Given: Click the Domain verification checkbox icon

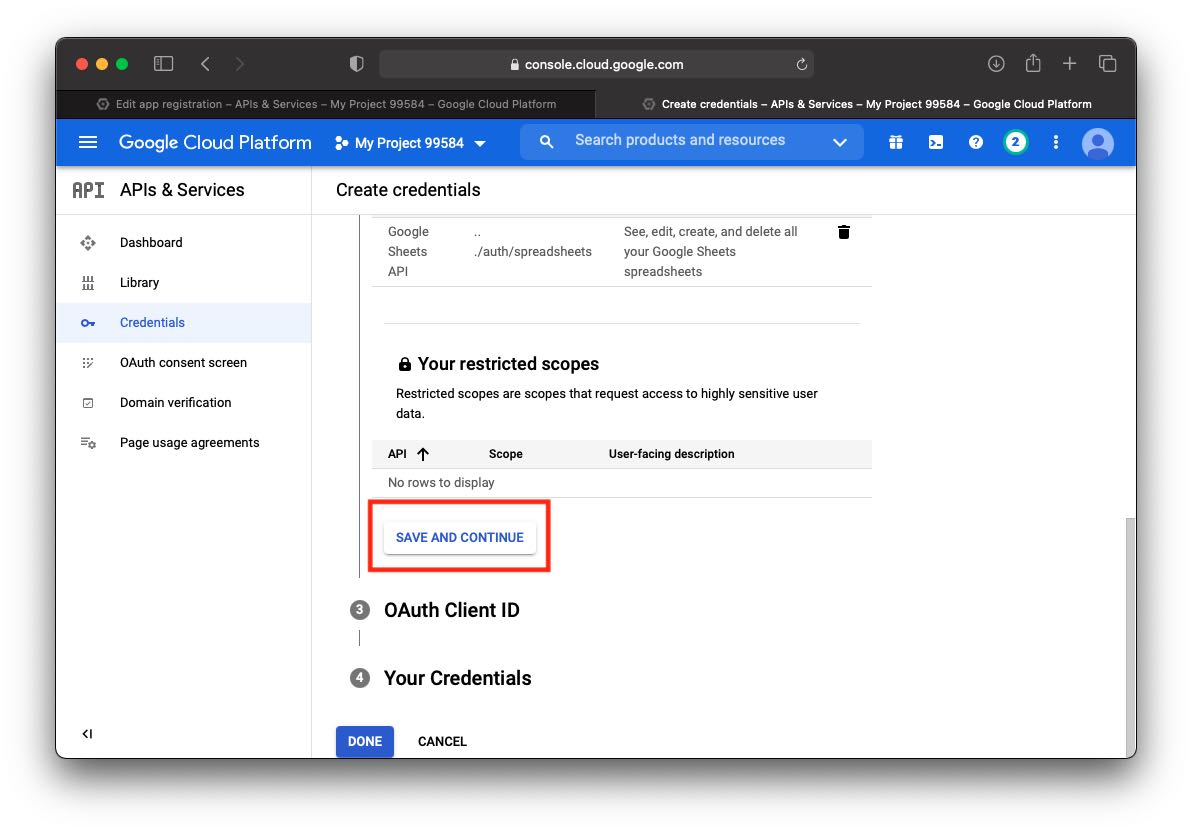Looking at the screenshot, I should coord(88,403).
